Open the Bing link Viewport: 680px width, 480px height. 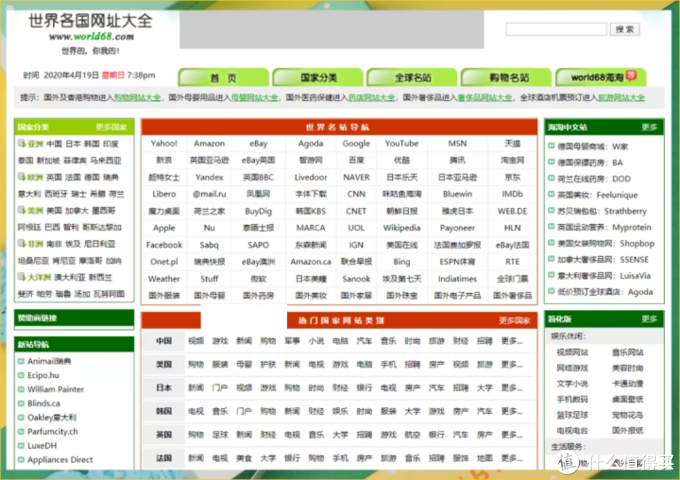402,262
